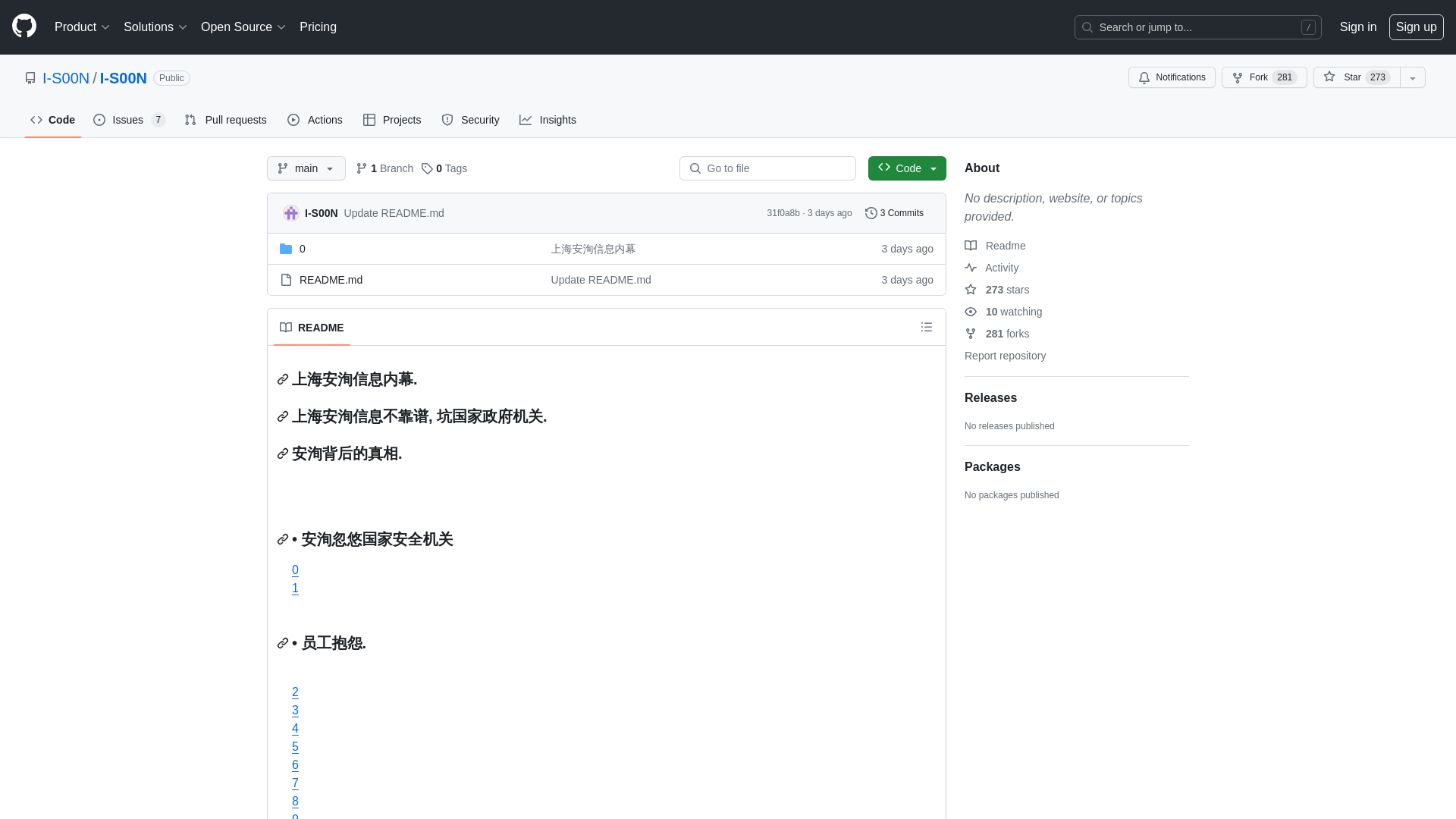Fork the repository with the Fork button
The height and width of the screenshot is (819, 1456).
click(1264, 77)
